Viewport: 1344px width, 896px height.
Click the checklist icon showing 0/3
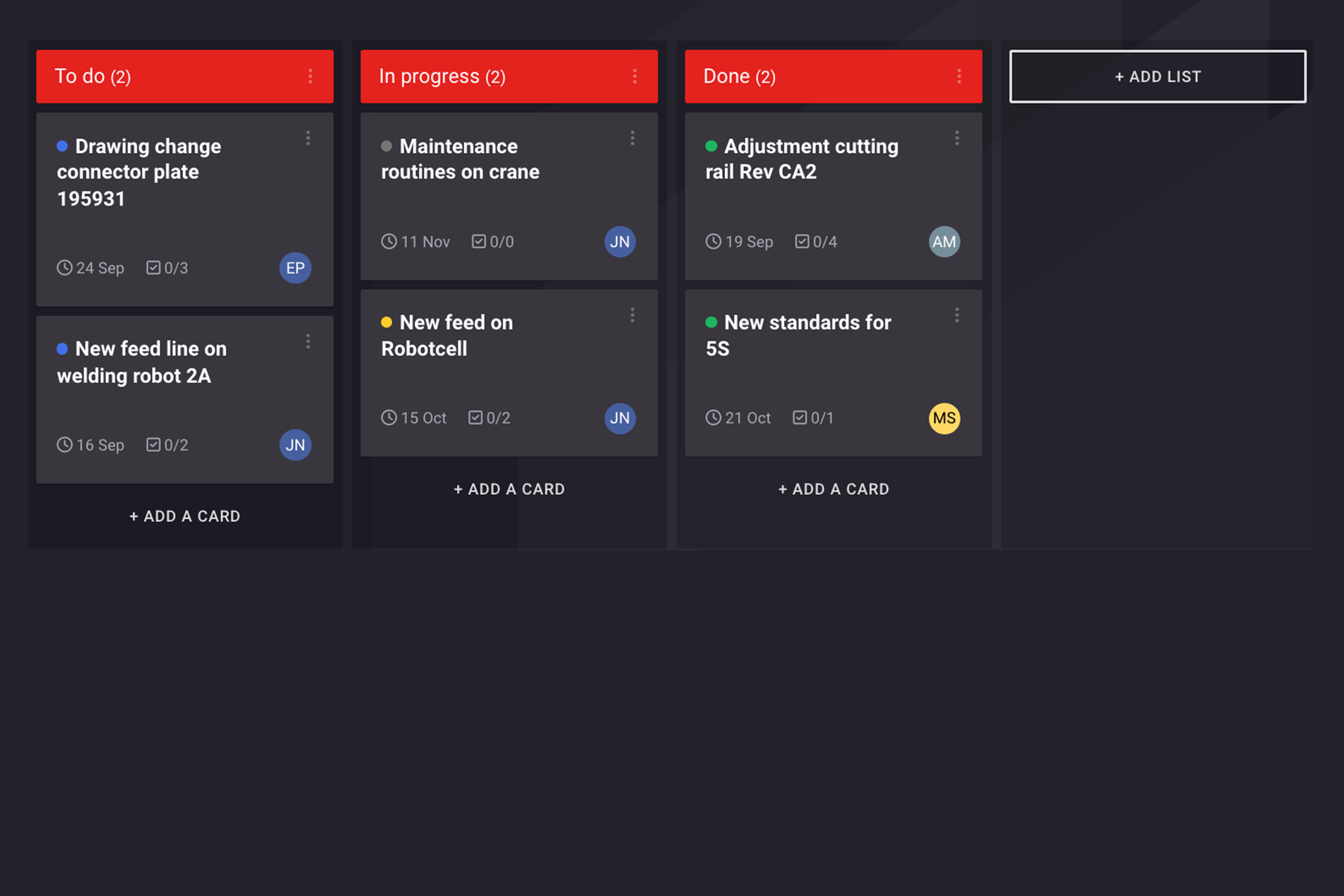[153, 267]
